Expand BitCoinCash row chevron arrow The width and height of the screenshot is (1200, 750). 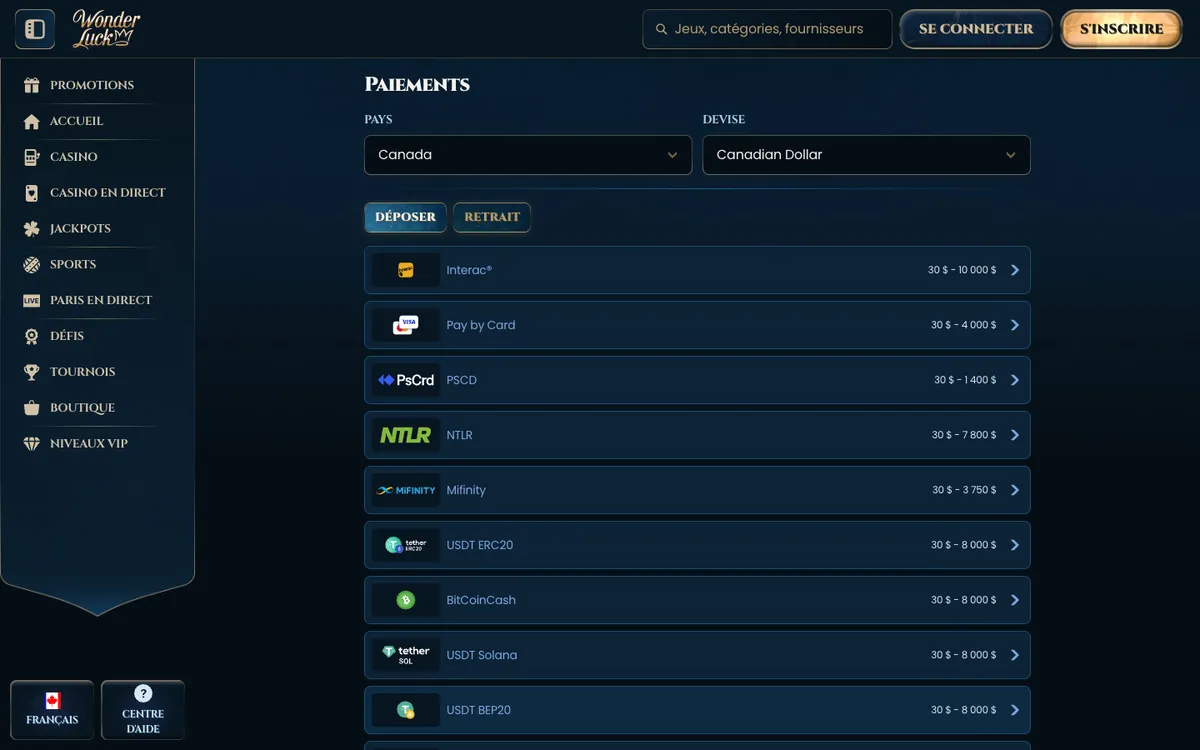[x=1015, y=600]
